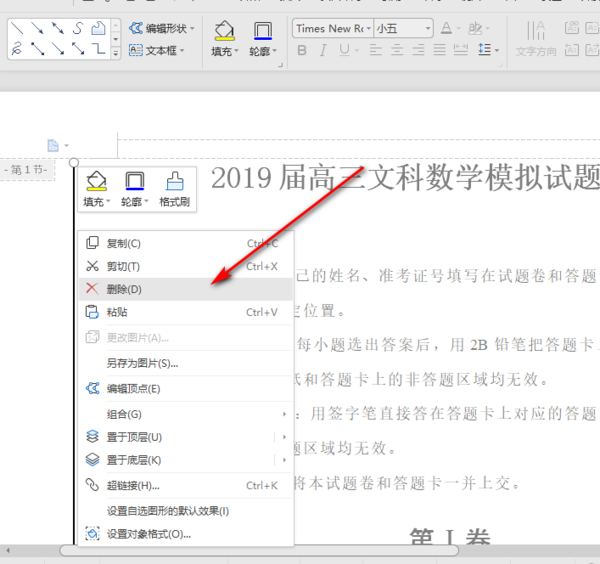Viewport: 600px width, 564px height.
Task: Choose Copy (复制) from context menu
Action: tap(186, 243)
